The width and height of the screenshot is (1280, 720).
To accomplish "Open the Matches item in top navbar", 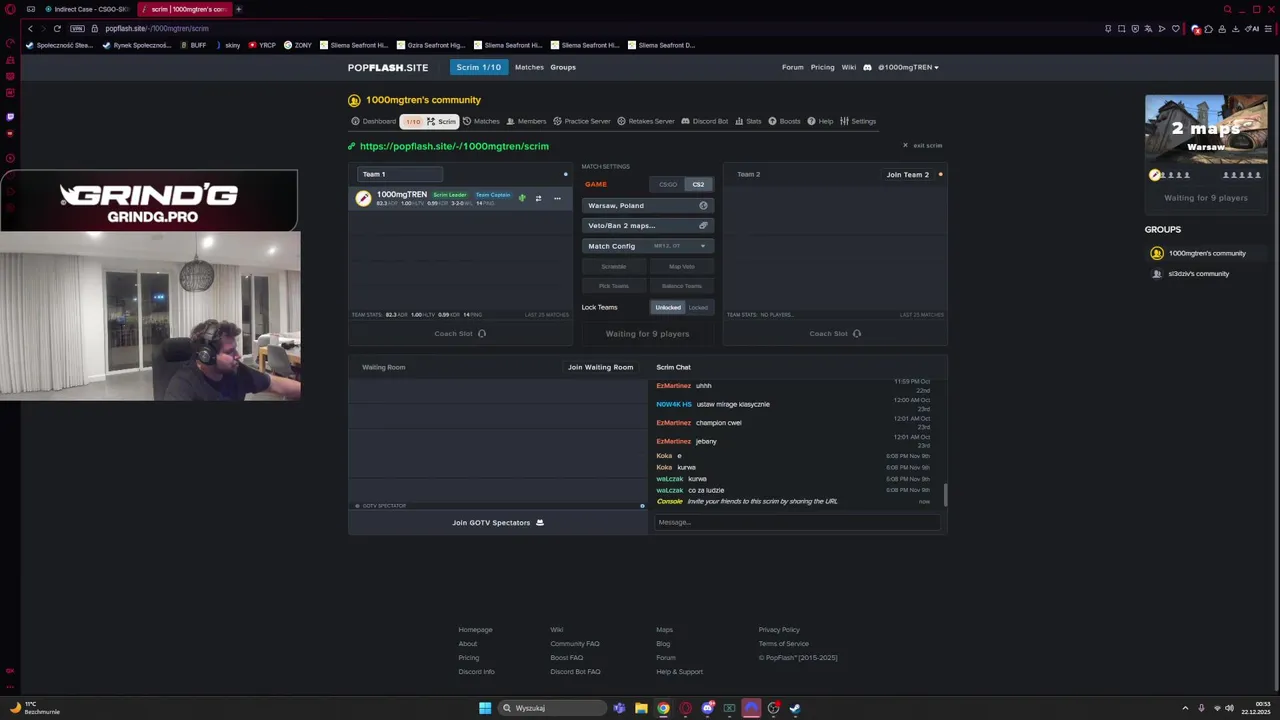I will [x=529, y=67].
